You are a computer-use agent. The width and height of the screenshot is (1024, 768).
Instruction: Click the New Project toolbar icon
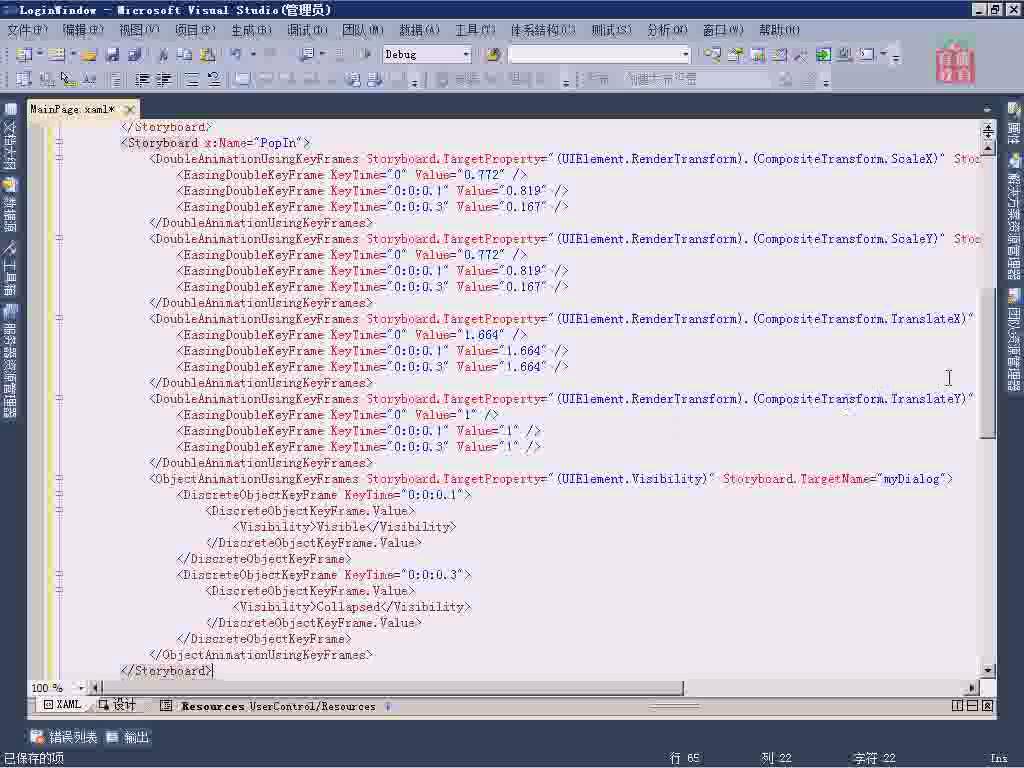coord(24,55)
